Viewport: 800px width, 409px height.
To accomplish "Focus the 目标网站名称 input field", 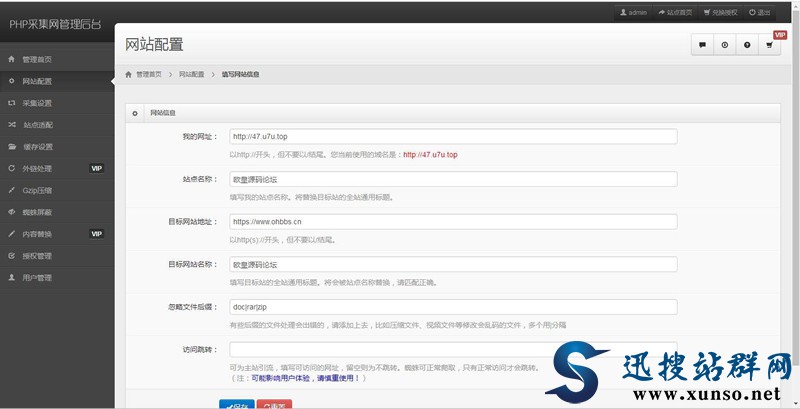I will pyautogui.click(x=453, y=265).
